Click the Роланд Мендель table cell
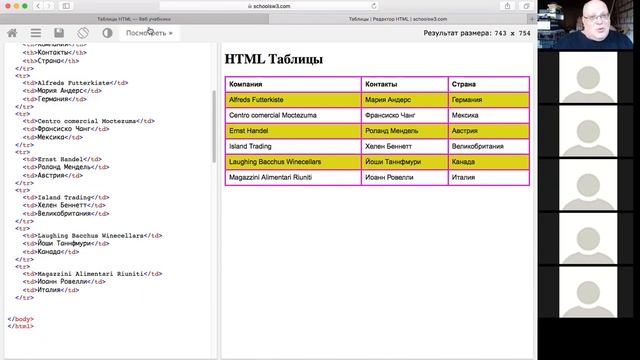This screenshot has width=640, height=360. click(x=404, y=131)
